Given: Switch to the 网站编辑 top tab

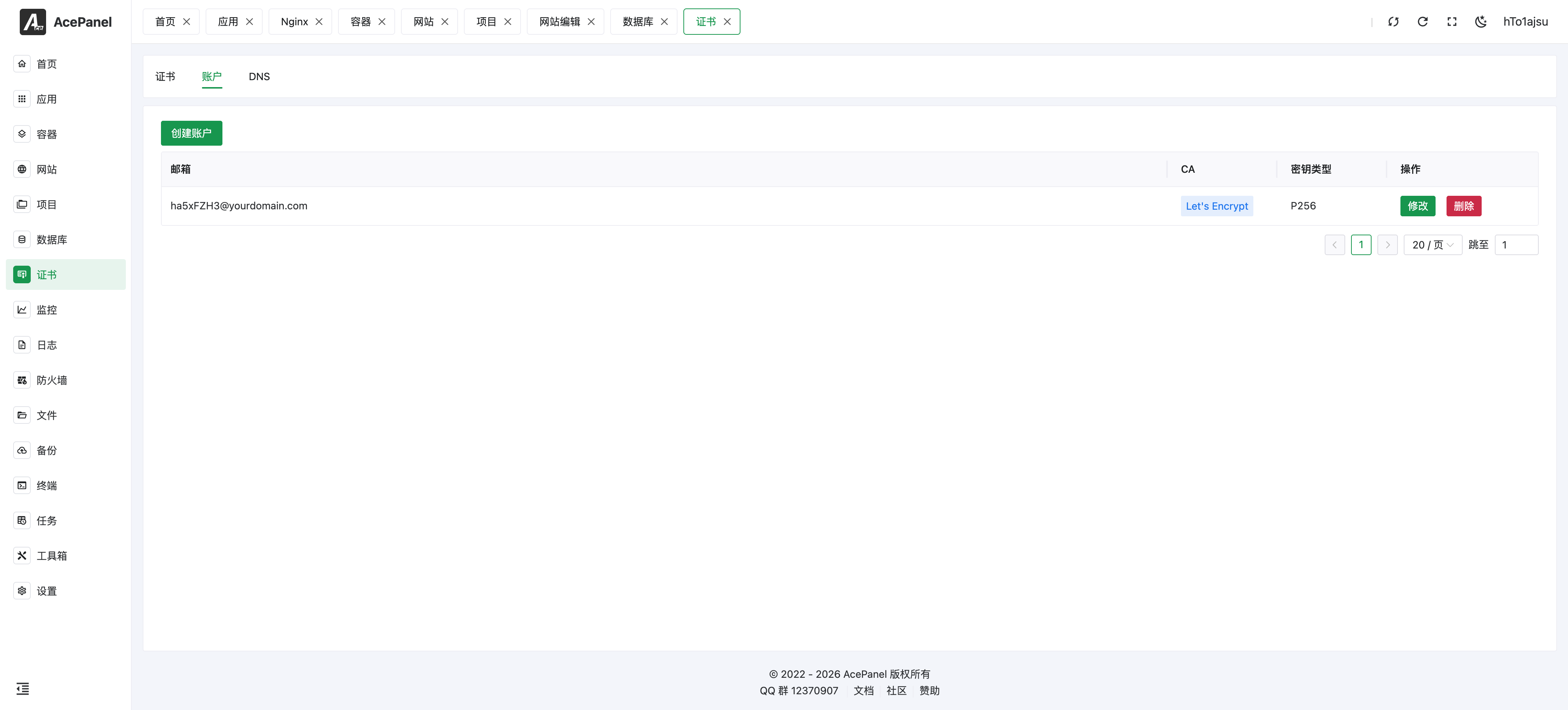Looking at the screenshot, I should (x=559, y=22).
